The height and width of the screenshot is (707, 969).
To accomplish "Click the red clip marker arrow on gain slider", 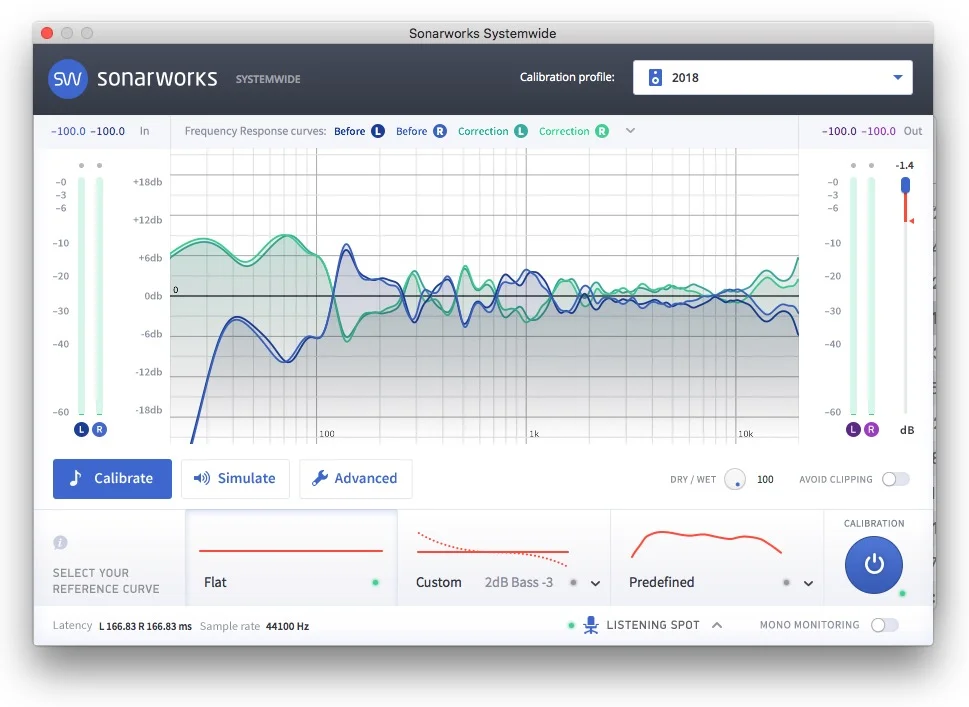I will pyautogui.click(x=911, y=221).
